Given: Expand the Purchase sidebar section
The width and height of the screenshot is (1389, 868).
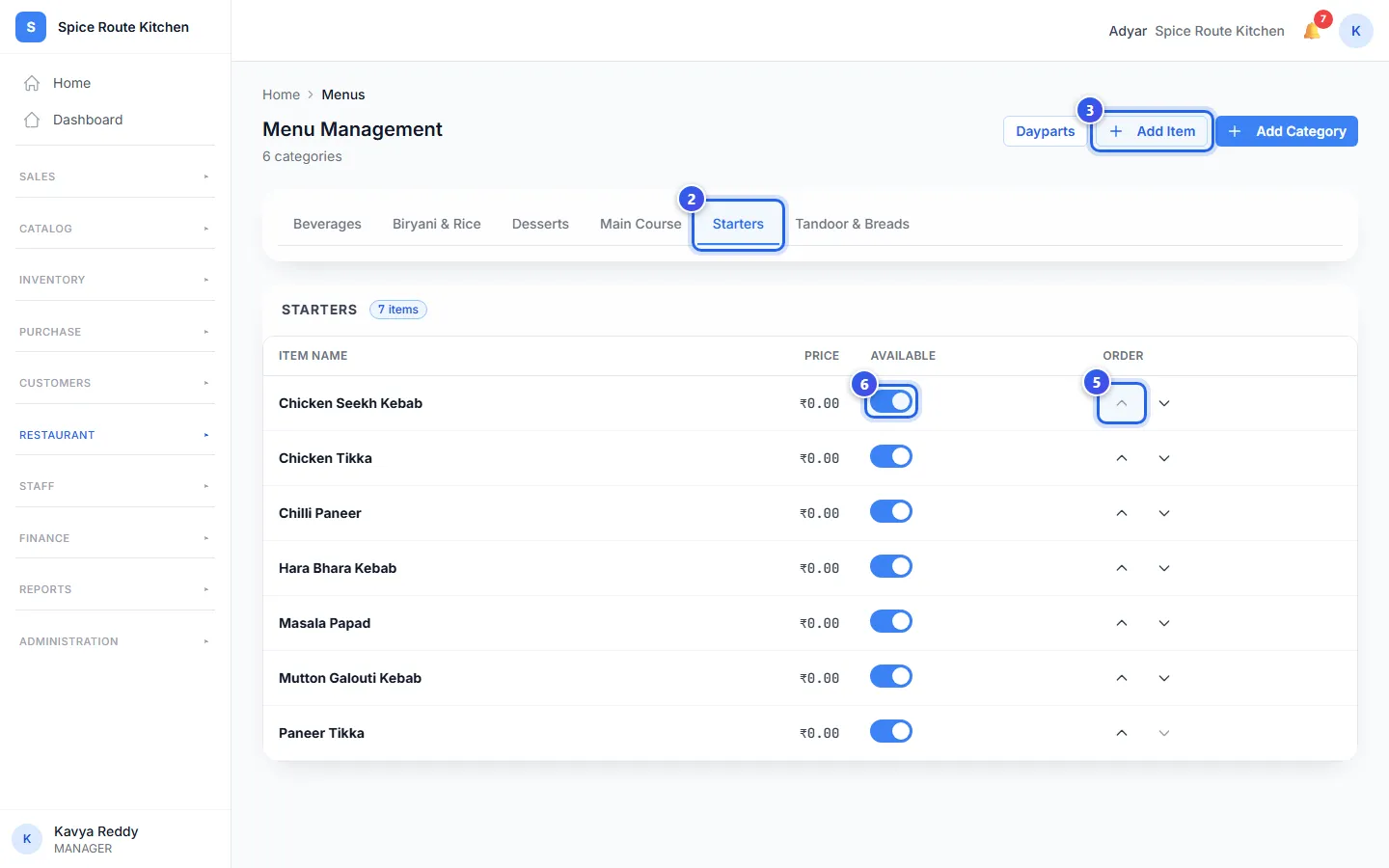Looking at the screenshot, I should coord(115,332).
